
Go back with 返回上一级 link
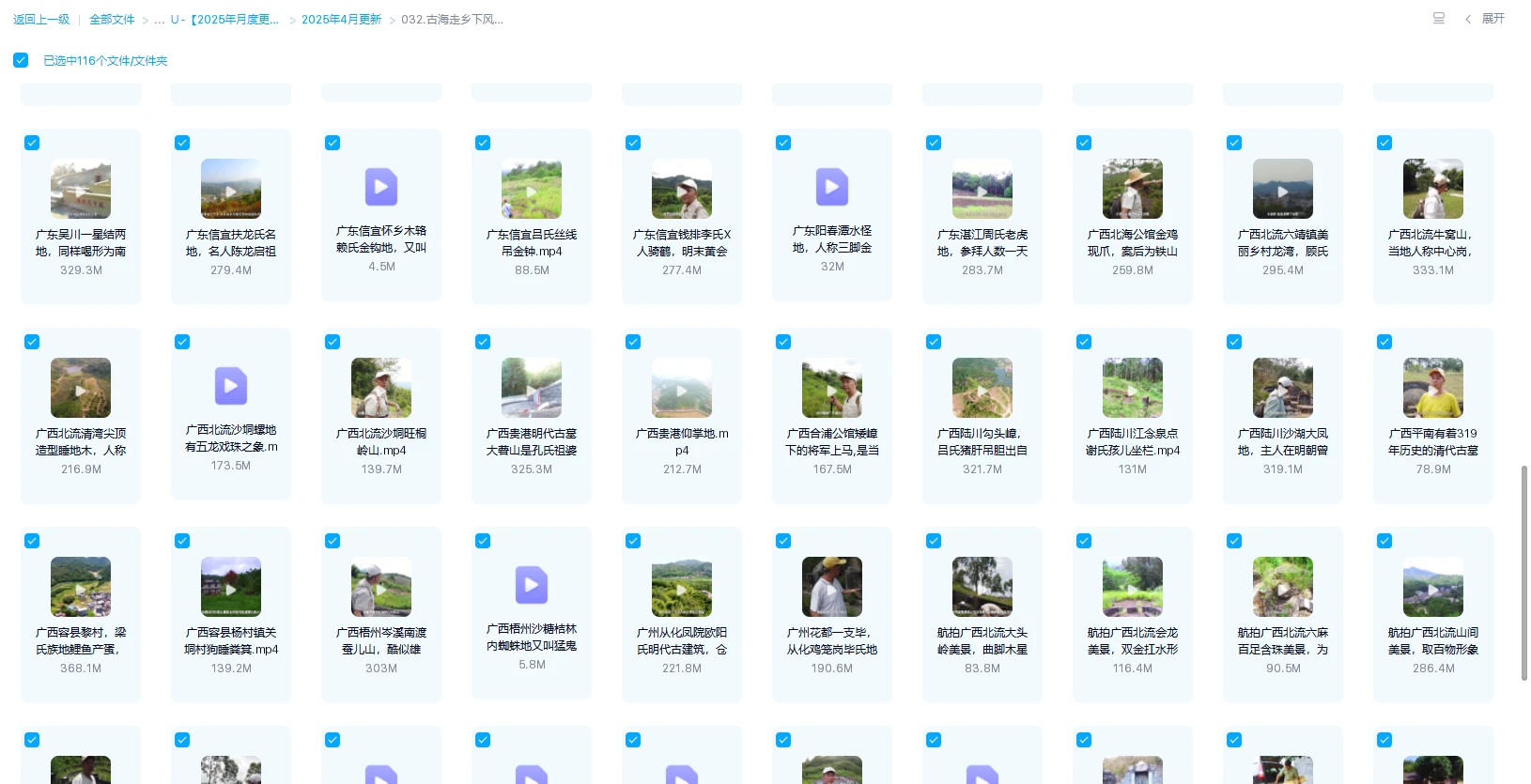click(x=41, y=20)
